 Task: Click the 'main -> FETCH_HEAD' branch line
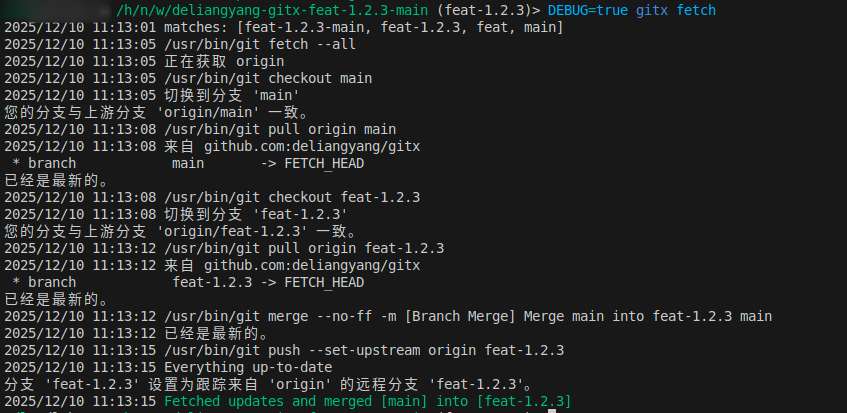[267, 163]
